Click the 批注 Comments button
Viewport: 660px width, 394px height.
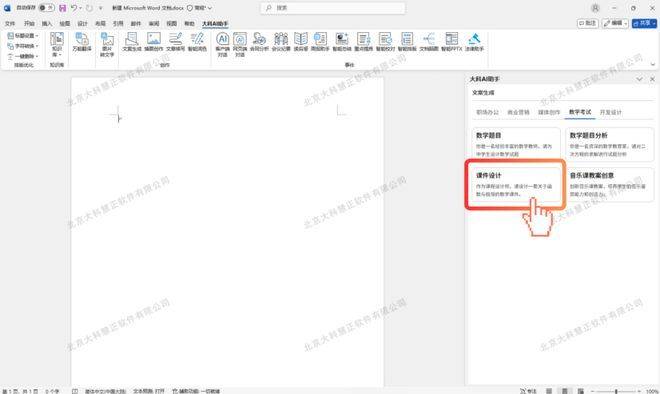tap(588, 23)
